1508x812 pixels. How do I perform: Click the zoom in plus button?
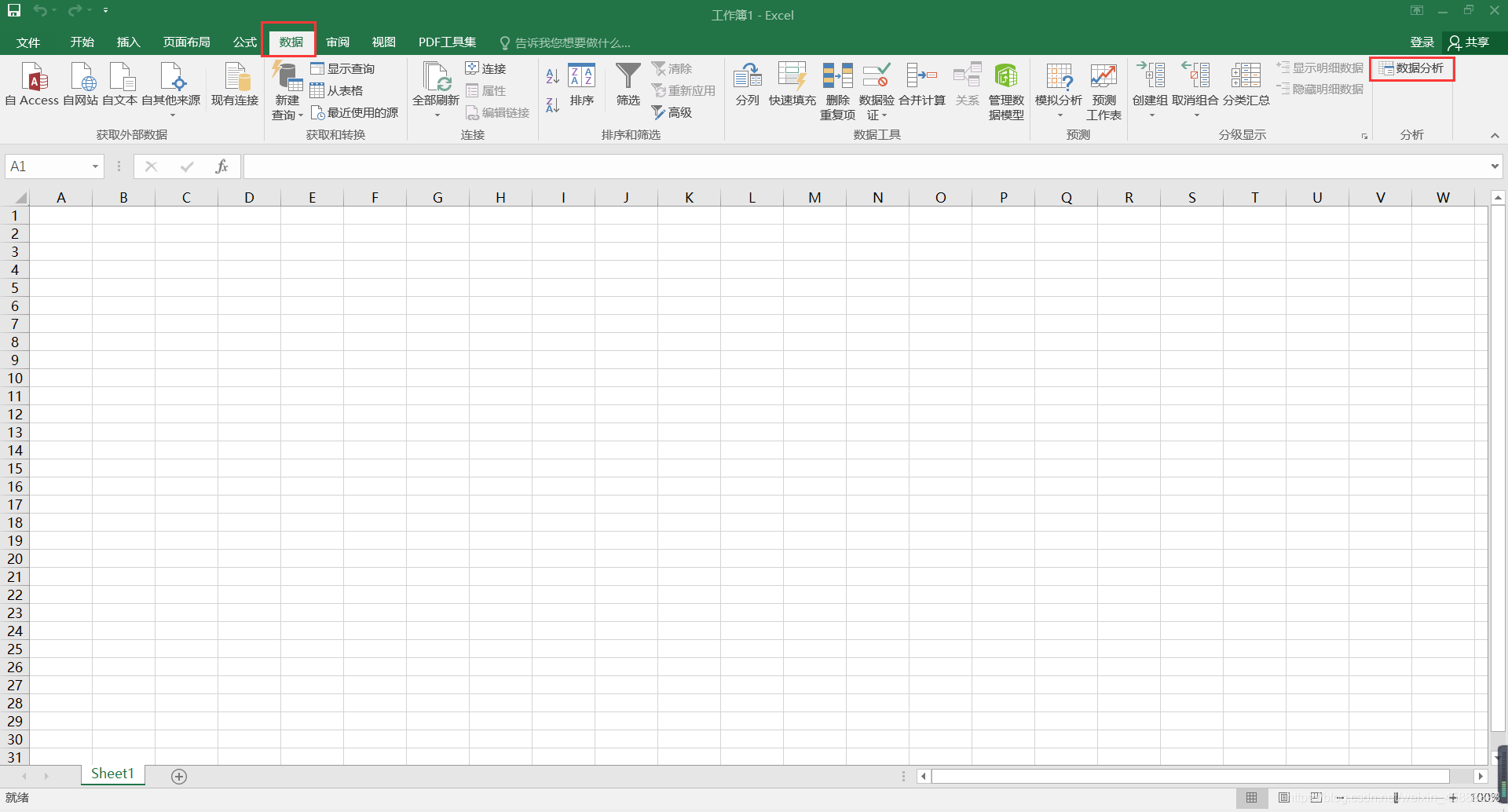1453,798
